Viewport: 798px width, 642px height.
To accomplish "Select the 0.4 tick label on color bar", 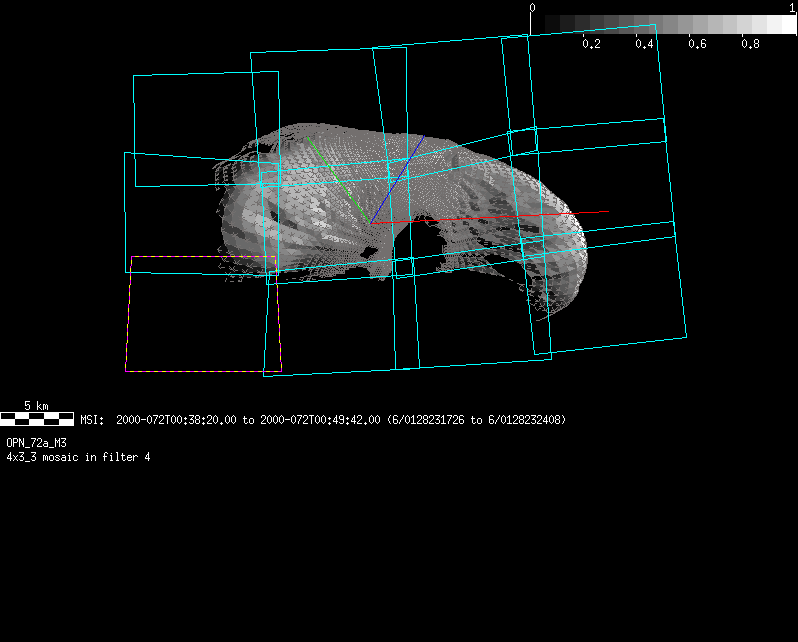I will click(x=644, y=44).
